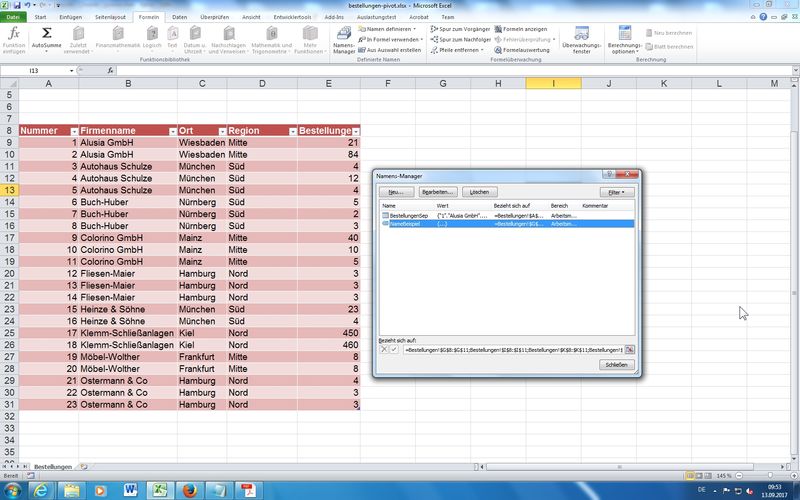This screenshot has width=800, height=500.
Task: Switch to the Daten ribbon tab
Action: tap(178, 17)
